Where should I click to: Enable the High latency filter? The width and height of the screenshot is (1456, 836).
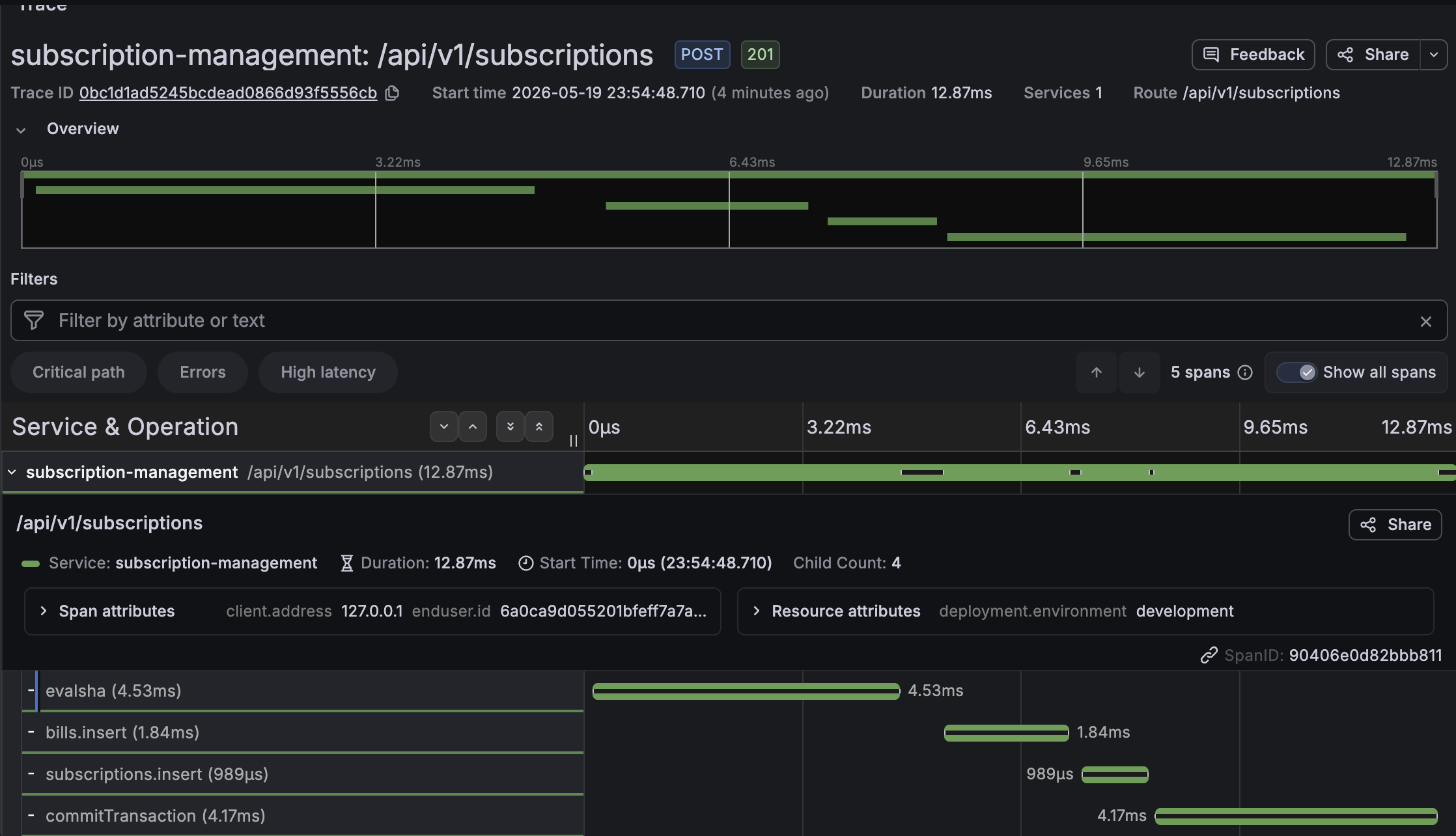coord(328,372)
